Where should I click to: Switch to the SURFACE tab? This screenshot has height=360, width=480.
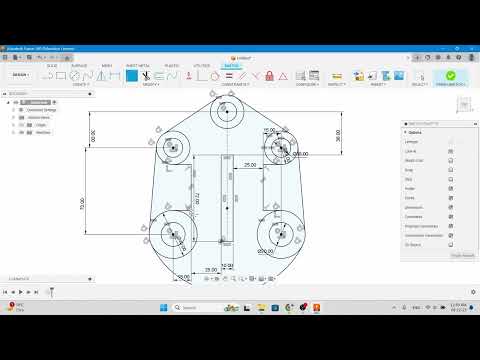79,66
